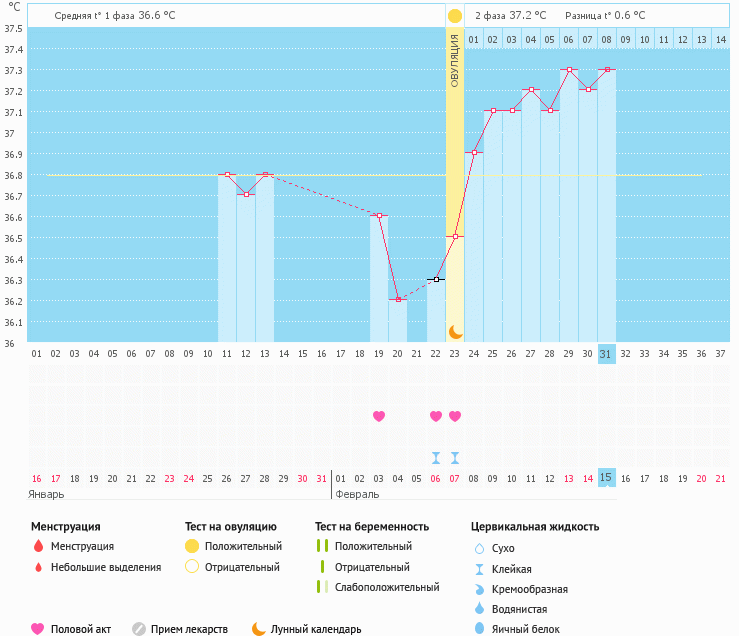Click the yellow Положительный ovulation test circle
739x636 pixels.
pos(192,546)
